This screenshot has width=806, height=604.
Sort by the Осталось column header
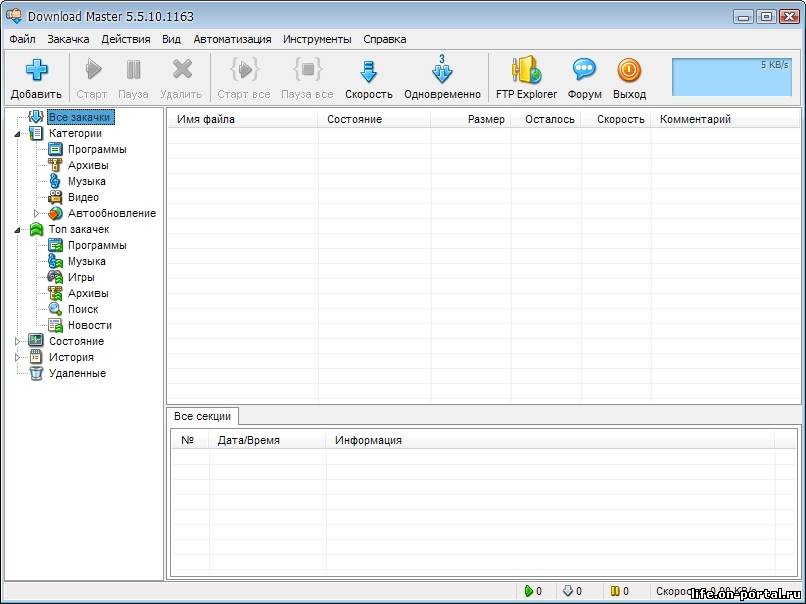546,119
